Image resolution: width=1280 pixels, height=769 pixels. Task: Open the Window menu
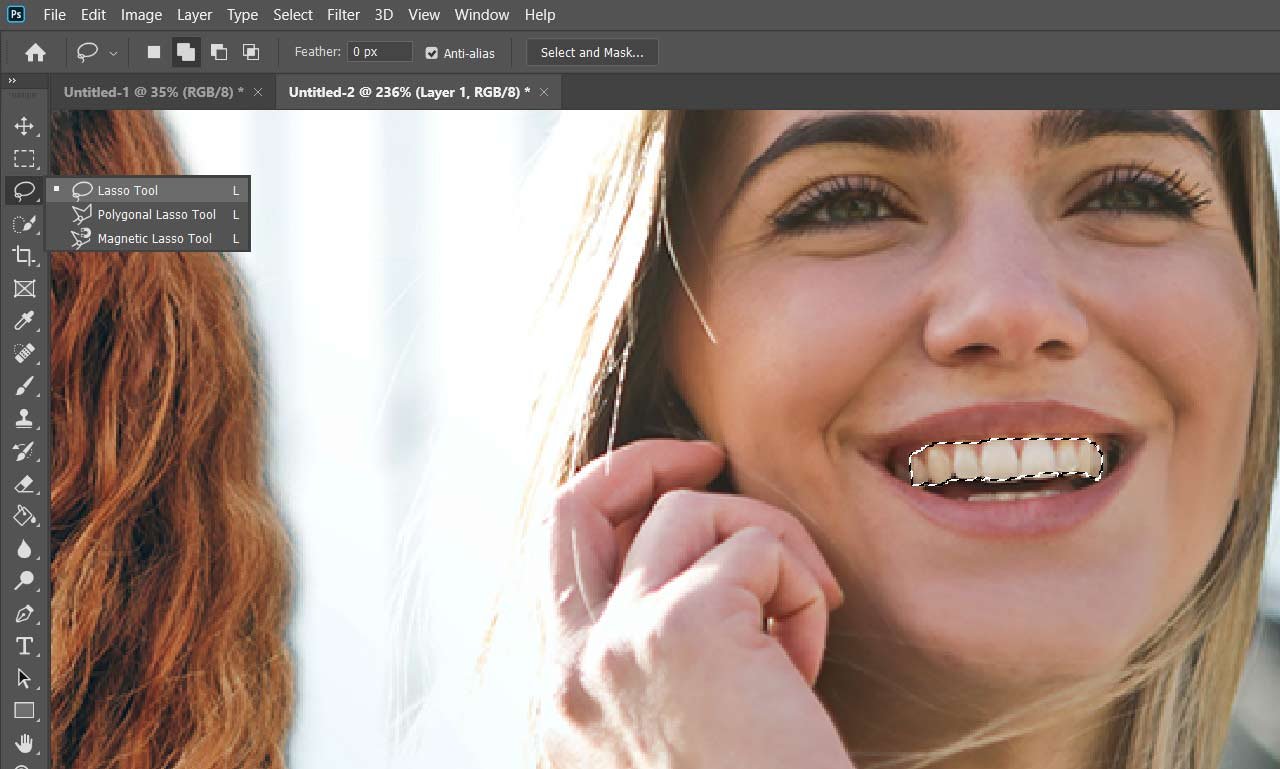coord(482,15)
